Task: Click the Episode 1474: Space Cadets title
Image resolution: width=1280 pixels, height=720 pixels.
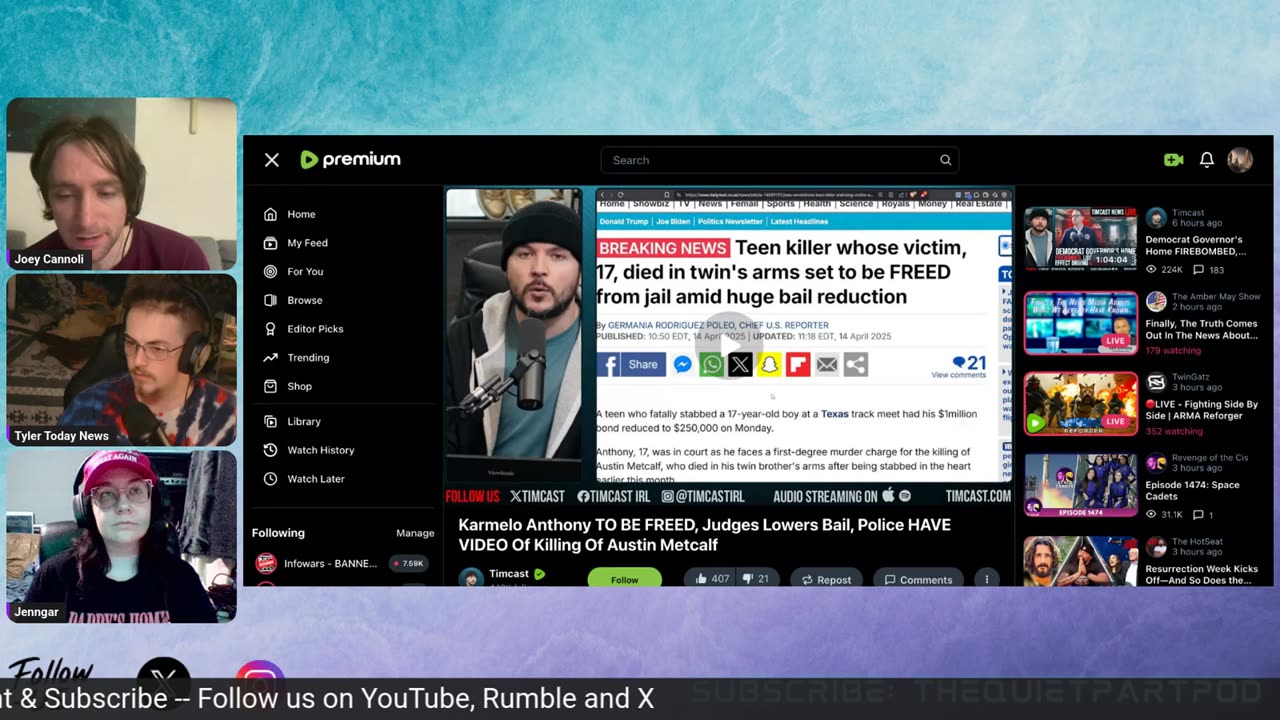Action: click(1193, 491)
